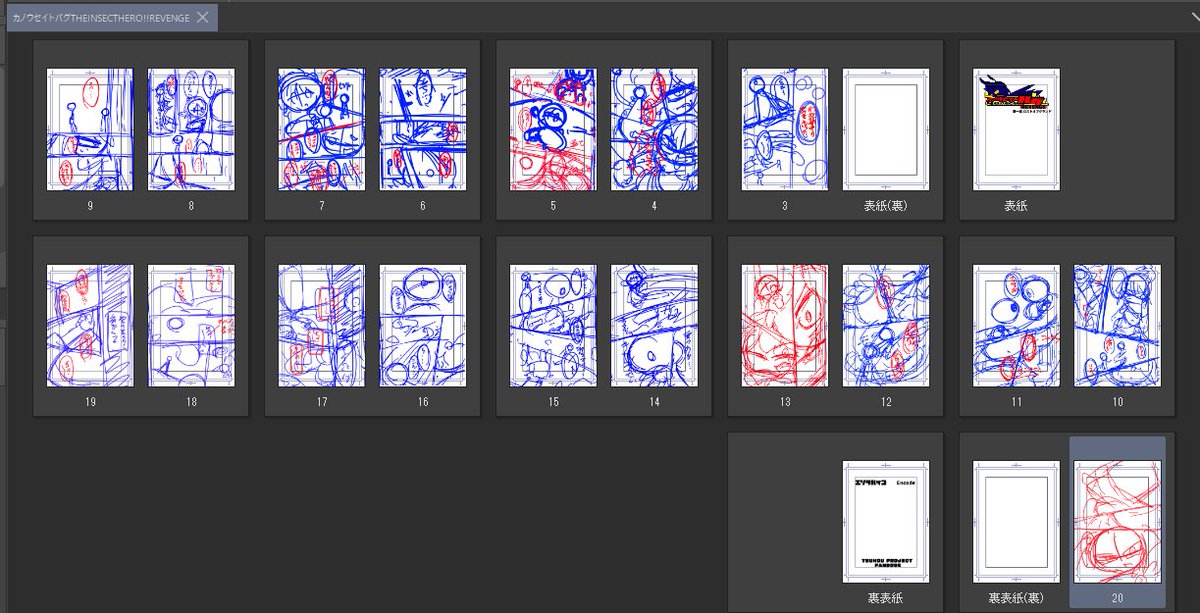1200x613 pixels.
Task: Select page 14 thumbnail
Action: 654,326
